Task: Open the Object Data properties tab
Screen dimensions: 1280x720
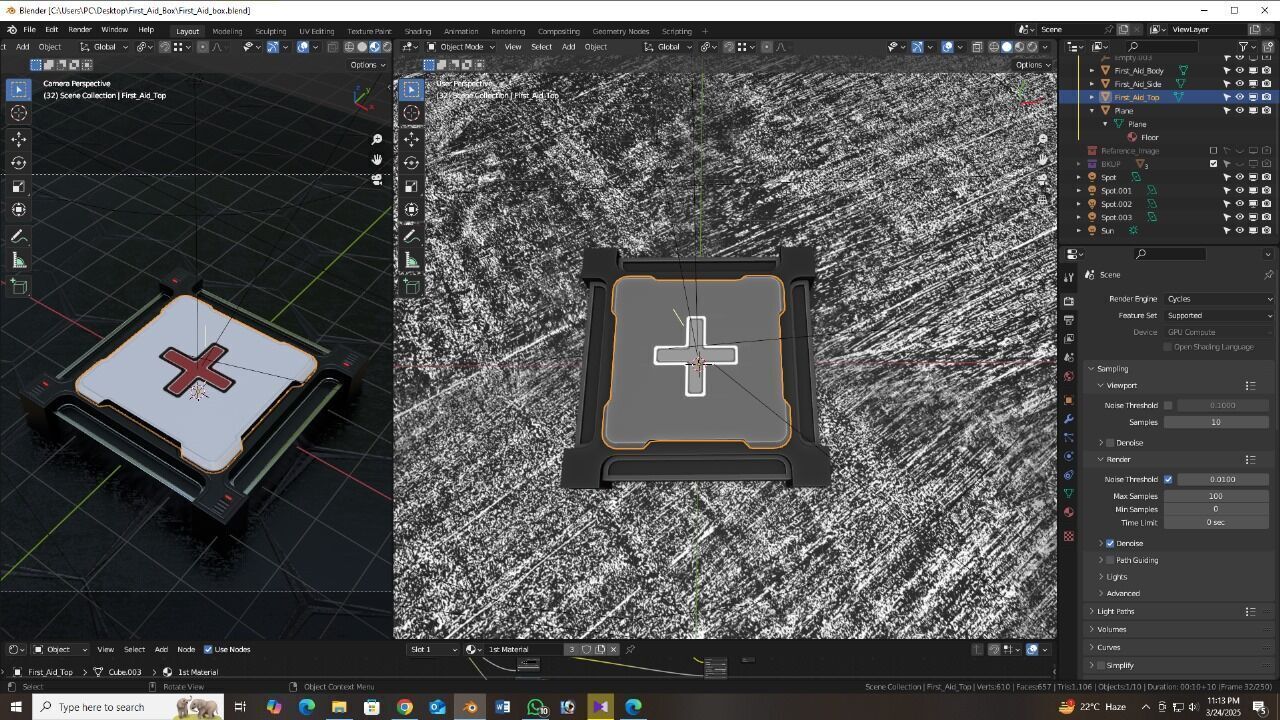Action: click(1069, 494)
